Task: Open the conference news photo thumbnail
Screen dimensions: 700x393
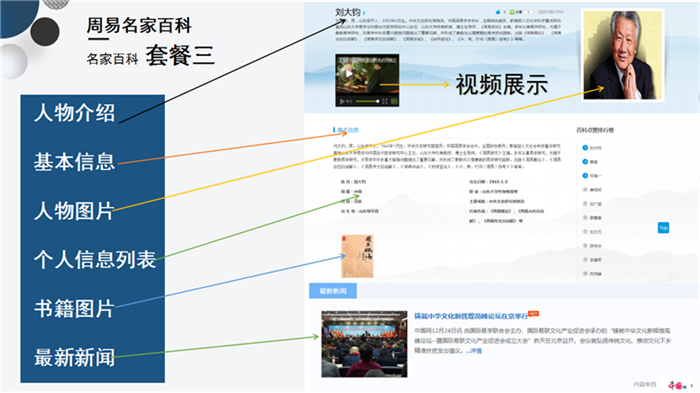Action: (x=364, y=344)
